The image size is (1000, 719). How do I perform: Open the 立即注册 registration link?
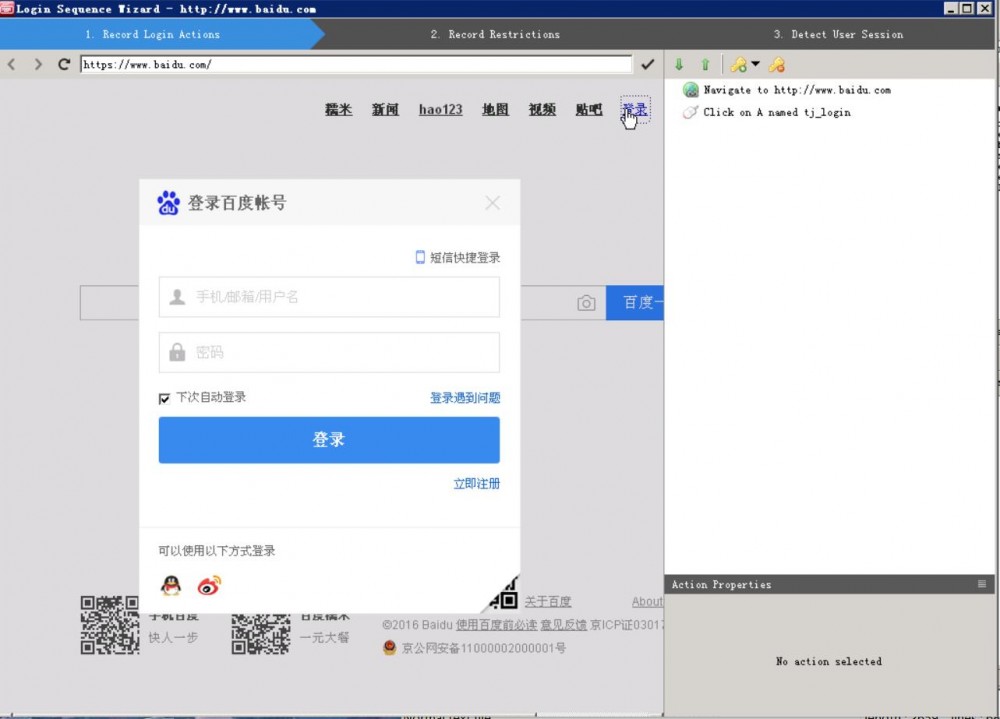477,483
